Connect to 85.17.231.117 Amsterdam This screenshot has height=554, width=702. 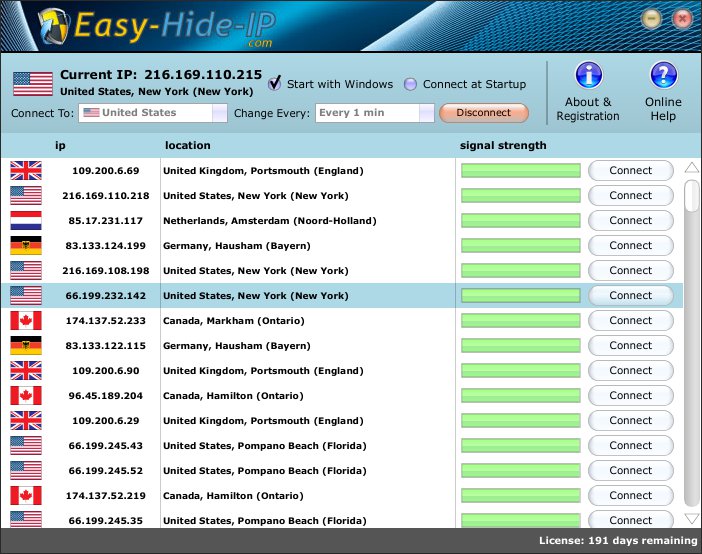[x=630, y=221]
